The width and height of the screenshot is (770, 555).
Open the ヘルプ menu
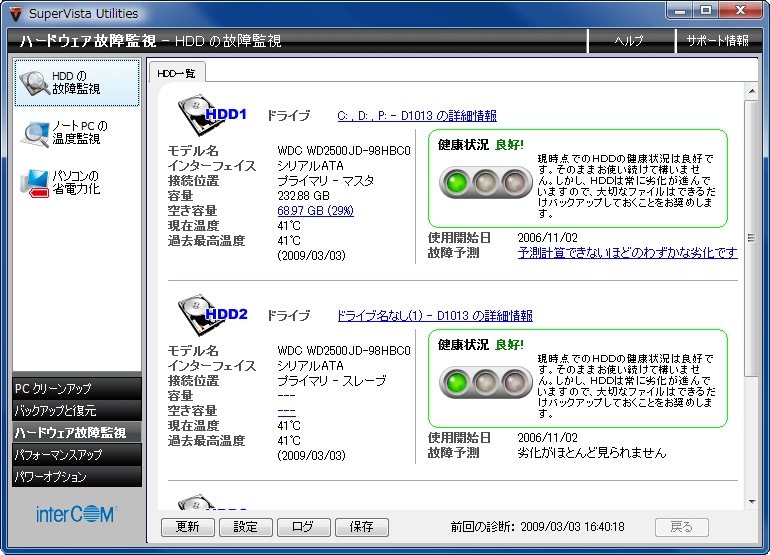[629, 41]
